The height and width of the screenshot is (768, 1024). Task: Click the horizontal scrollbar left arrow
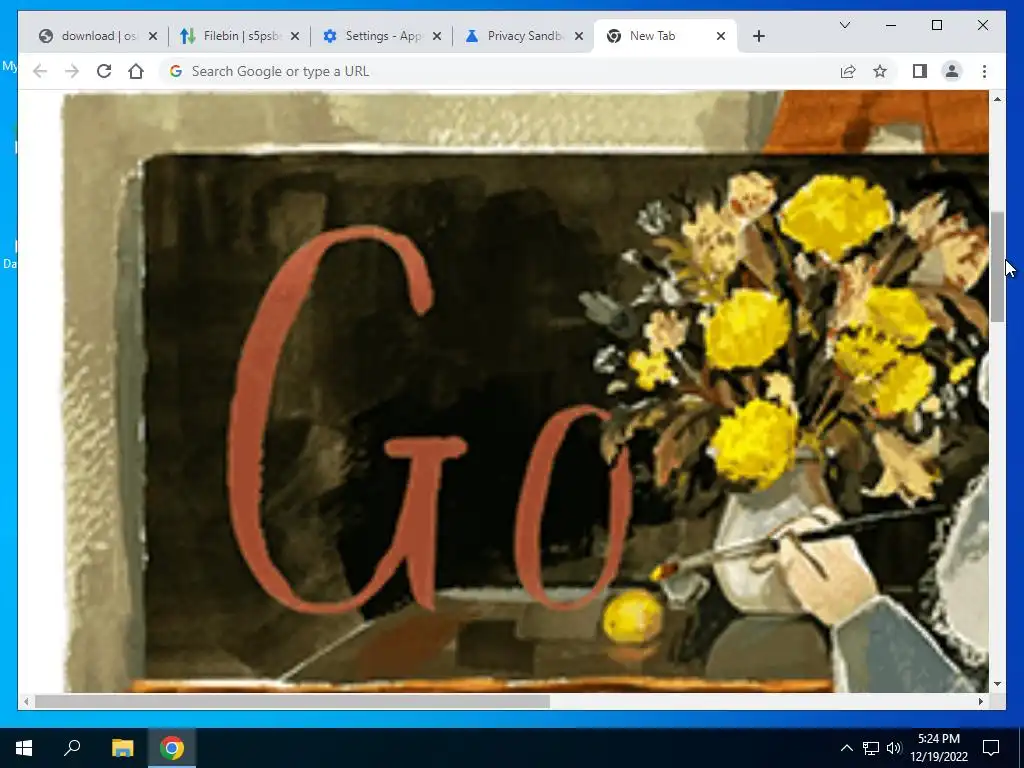tap(25, 701)
